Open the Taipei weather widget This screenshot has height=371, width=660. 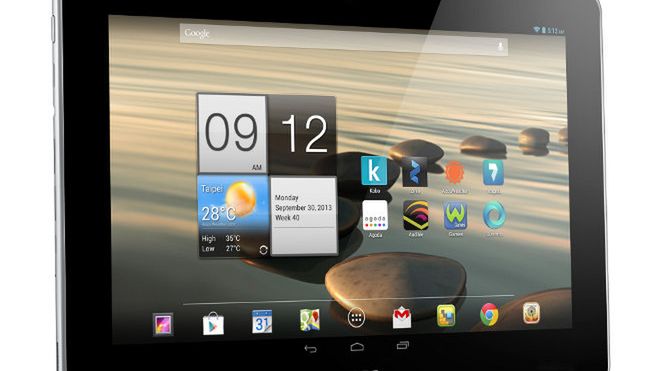tap(234, 216)
